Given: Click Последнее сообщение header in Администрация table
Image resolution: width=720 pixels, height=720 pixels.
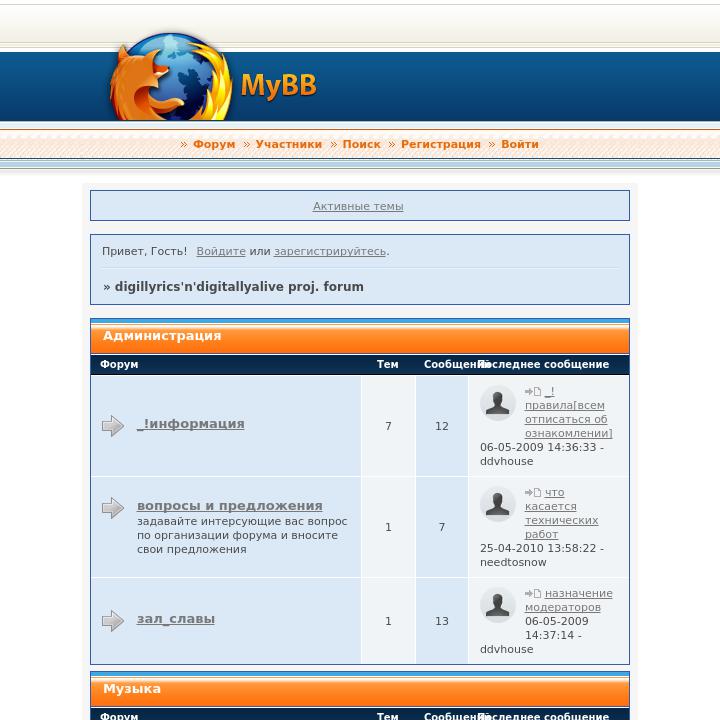Looking at the screenshot, I should tap(544, 364).
